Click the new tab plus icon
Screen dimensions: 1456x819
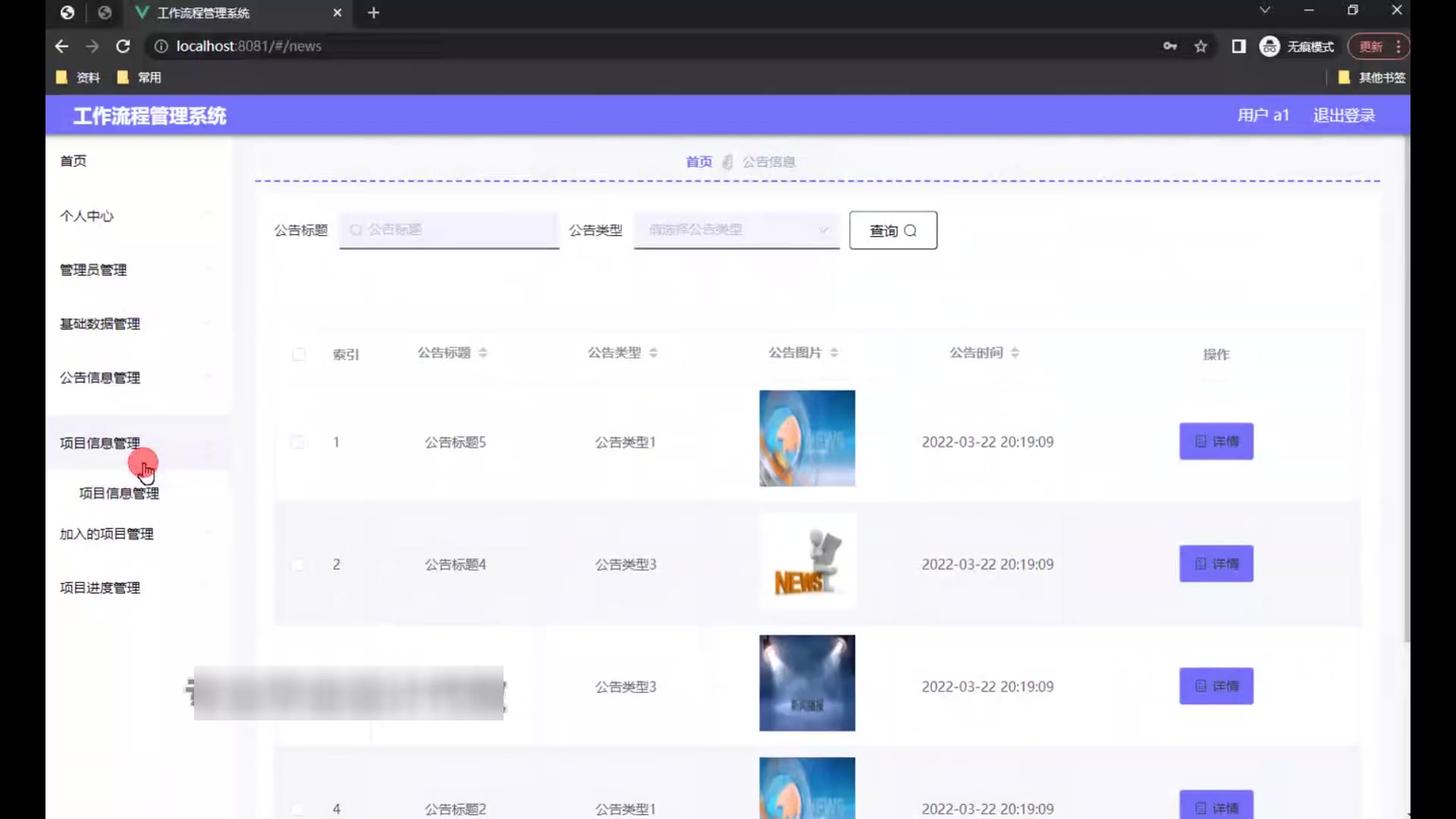pos(373,13)
